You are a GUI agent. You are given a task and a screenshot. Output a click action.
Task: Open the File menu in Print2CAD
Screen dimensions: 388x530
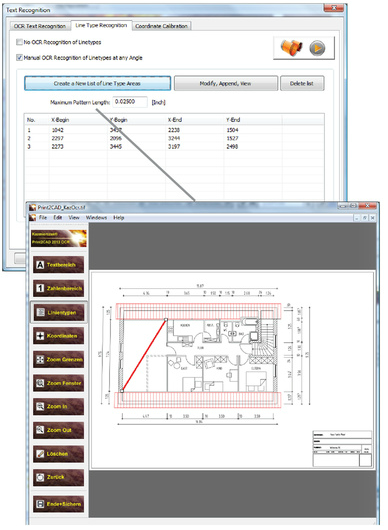point(43,217)
